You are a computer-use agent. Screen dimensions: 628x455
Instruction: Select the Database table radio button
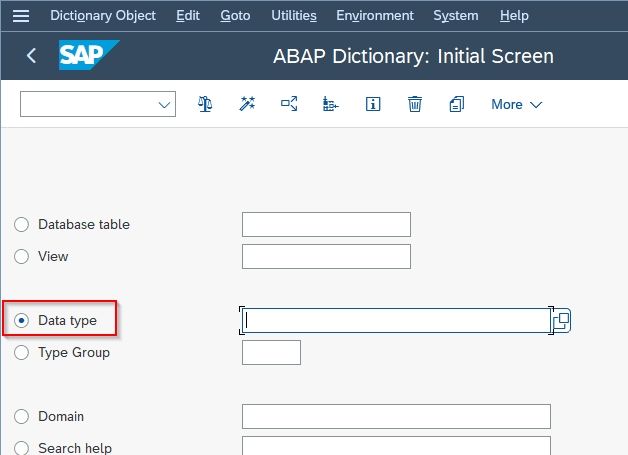click(21, 224)
